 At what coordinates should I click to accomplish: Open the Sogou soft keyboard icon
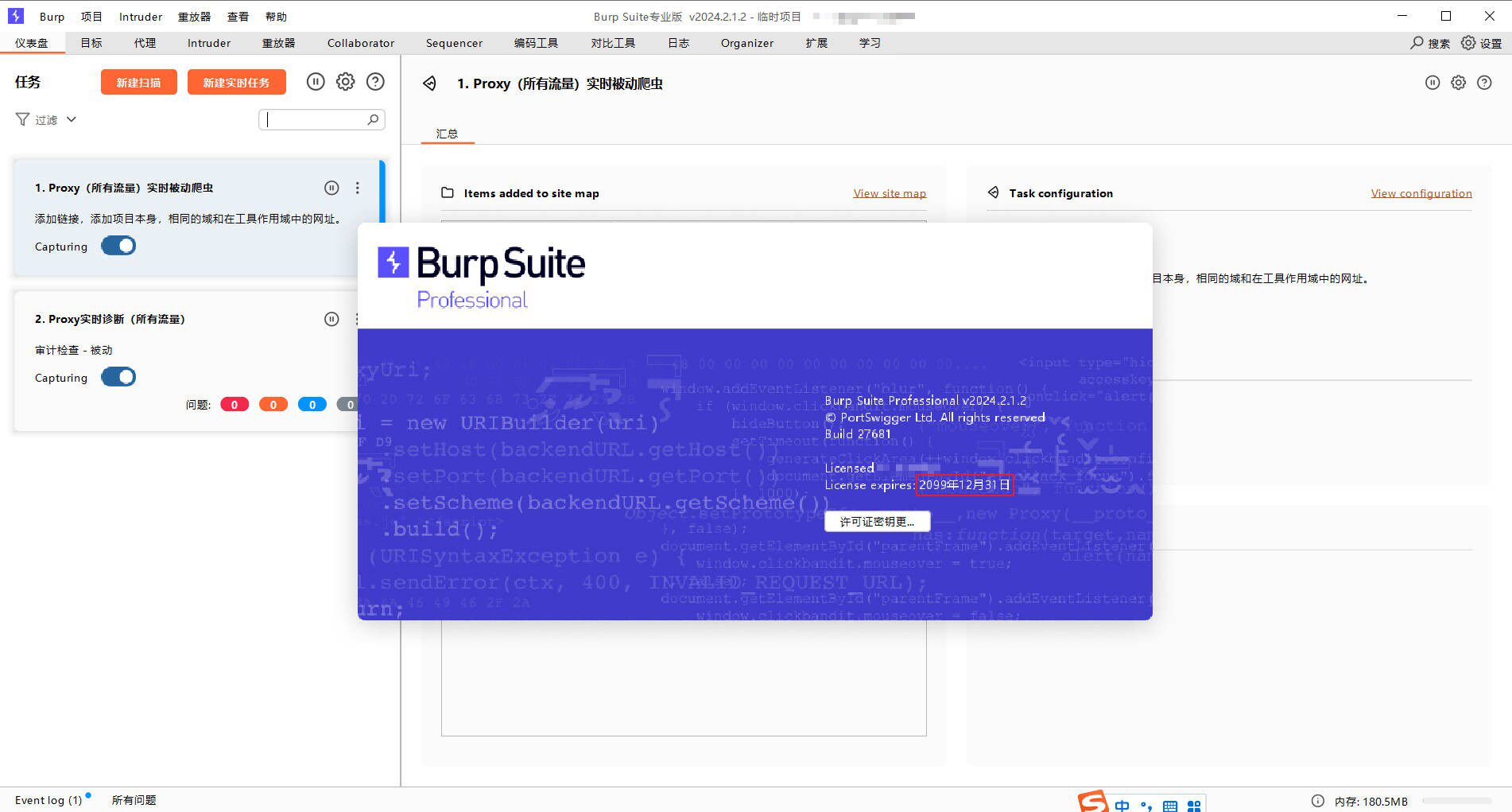click(x=1170, y=806)
